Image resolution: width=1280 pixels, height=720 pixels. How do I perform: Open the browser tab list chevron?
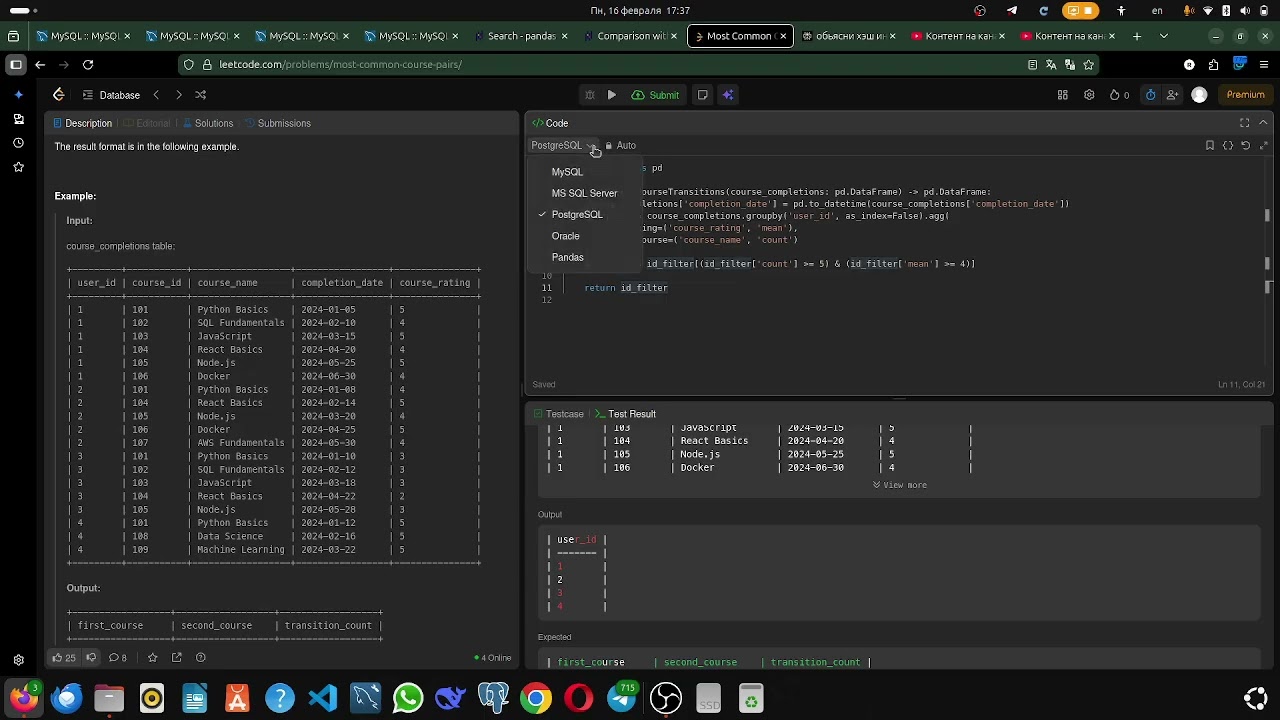coord(1163,36)
